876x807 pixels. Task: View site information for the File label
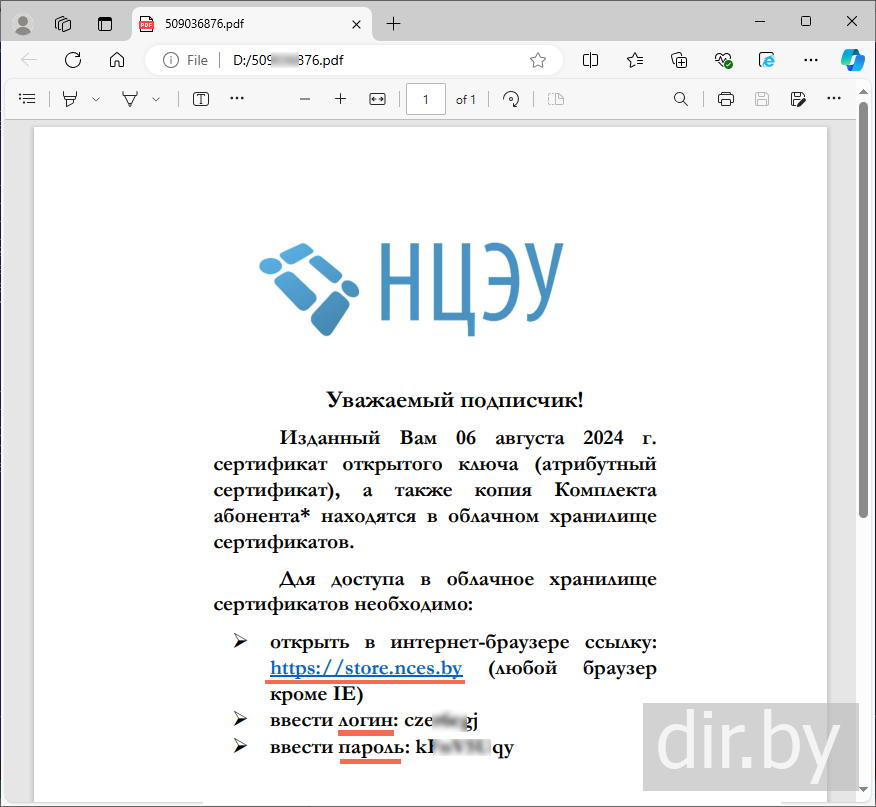(x=185, y=60)
